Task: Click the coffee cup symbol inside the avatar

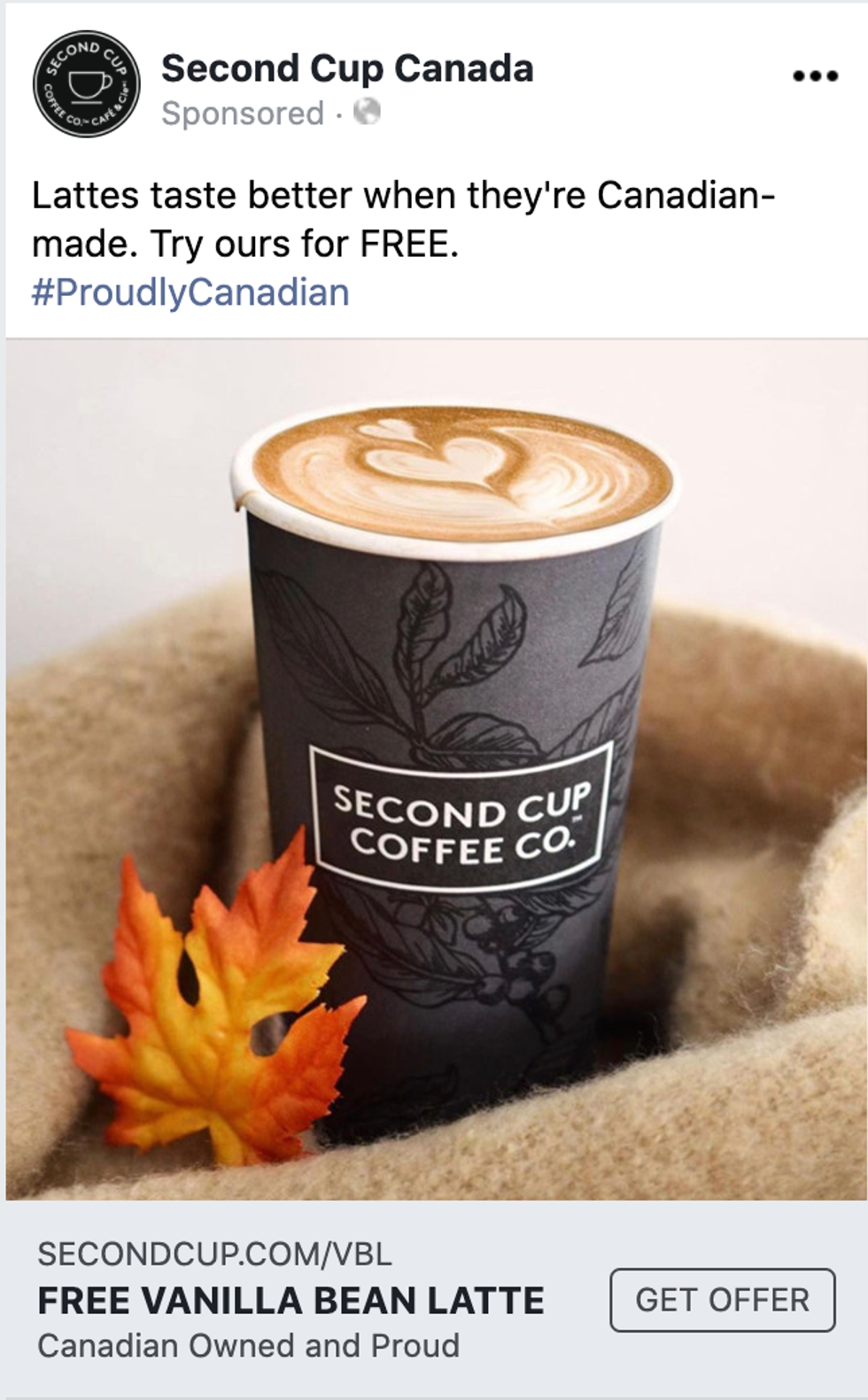Action: 89,86
